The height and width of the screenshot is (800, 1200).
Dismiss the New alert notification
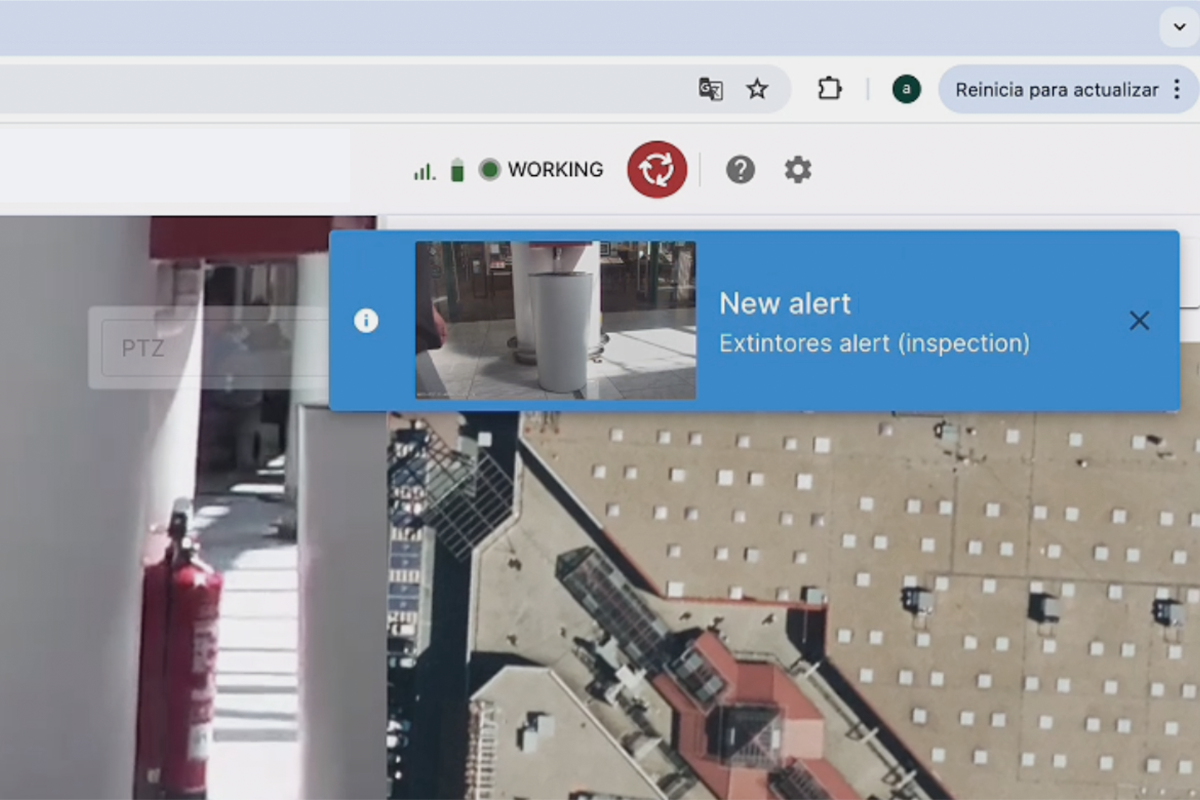pyautogui.click(x=1139, y=321)
